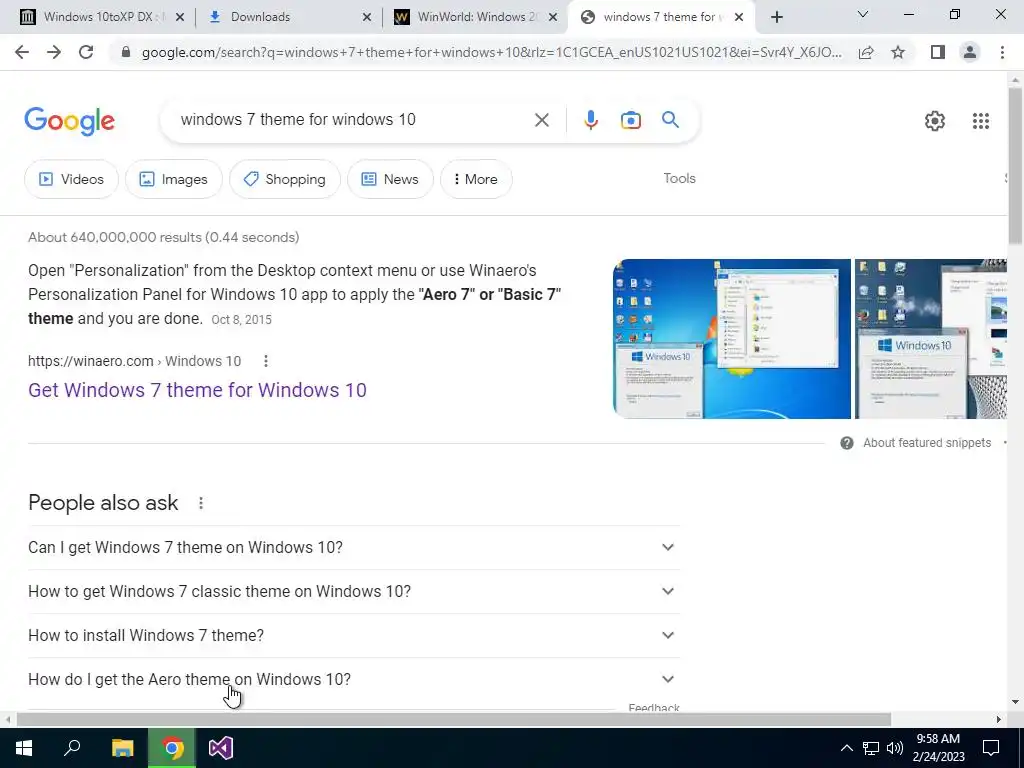1024x768 pixels.
Task: View site information lock icon
Action: 126,52
